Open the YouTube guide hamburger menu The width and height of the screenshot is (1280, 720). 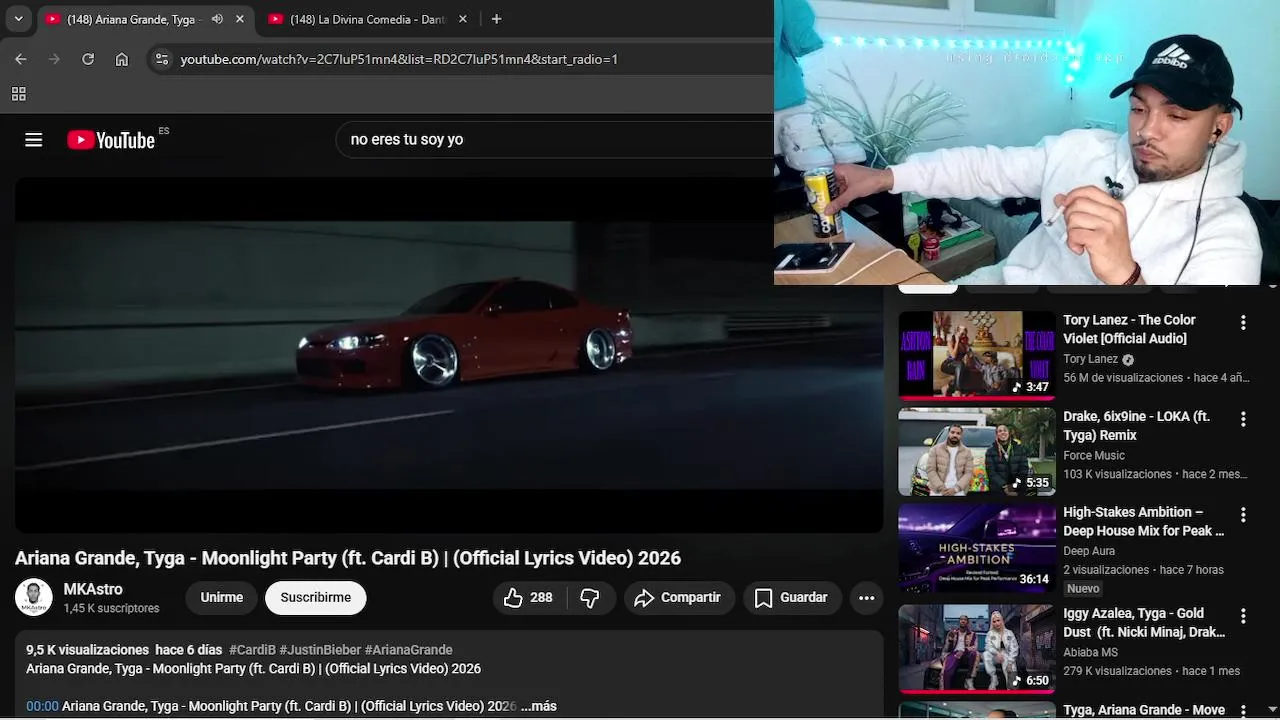coord(34,140)
